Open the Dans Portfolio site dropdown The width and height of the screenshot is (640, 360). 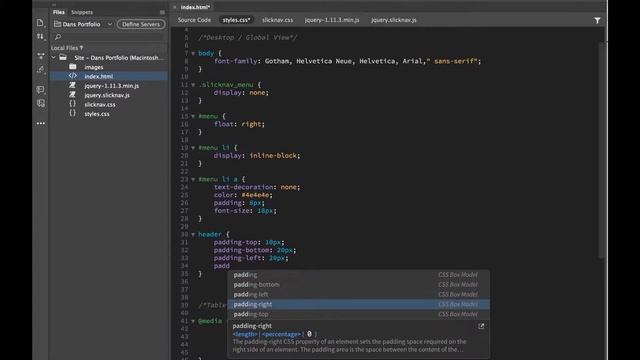coord(83,24)
